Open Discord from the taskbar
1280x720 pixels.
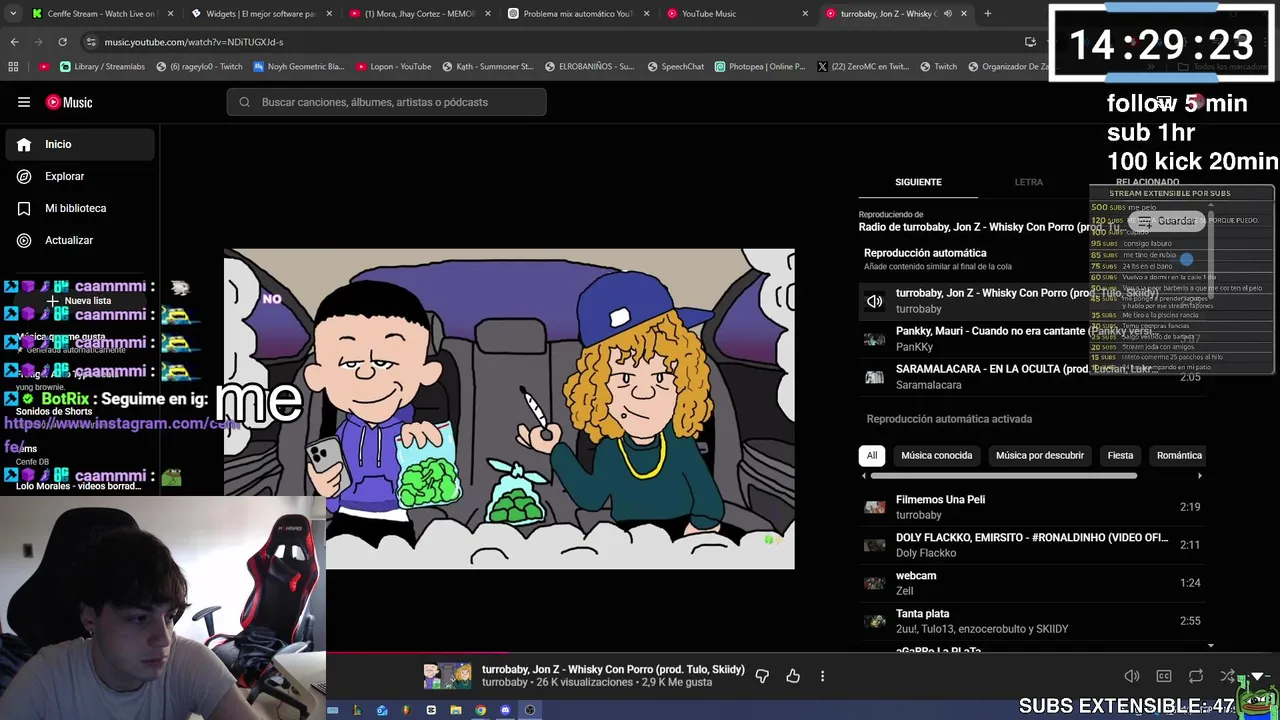505,710
